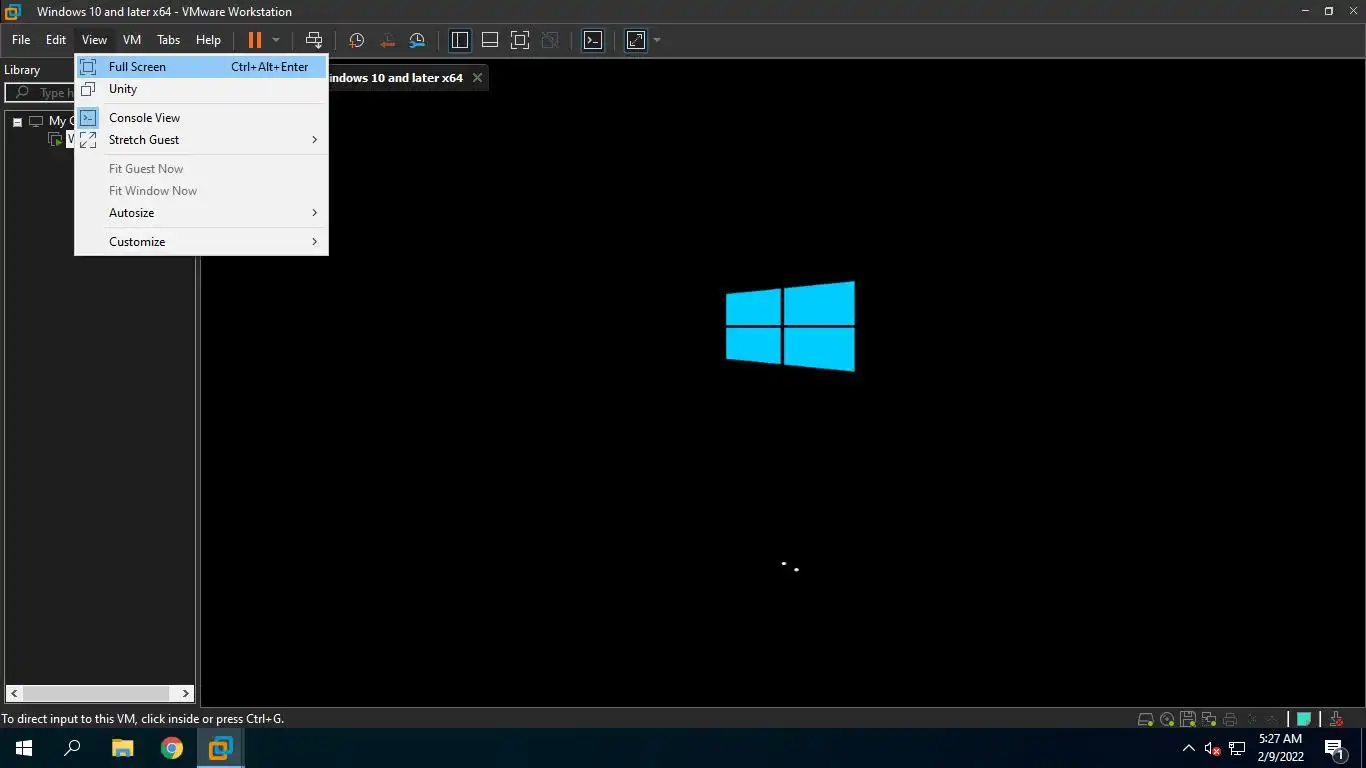This screenshot has height=768, width=1366.
Task: Choose Unity in the View menu
Action: 201,89
